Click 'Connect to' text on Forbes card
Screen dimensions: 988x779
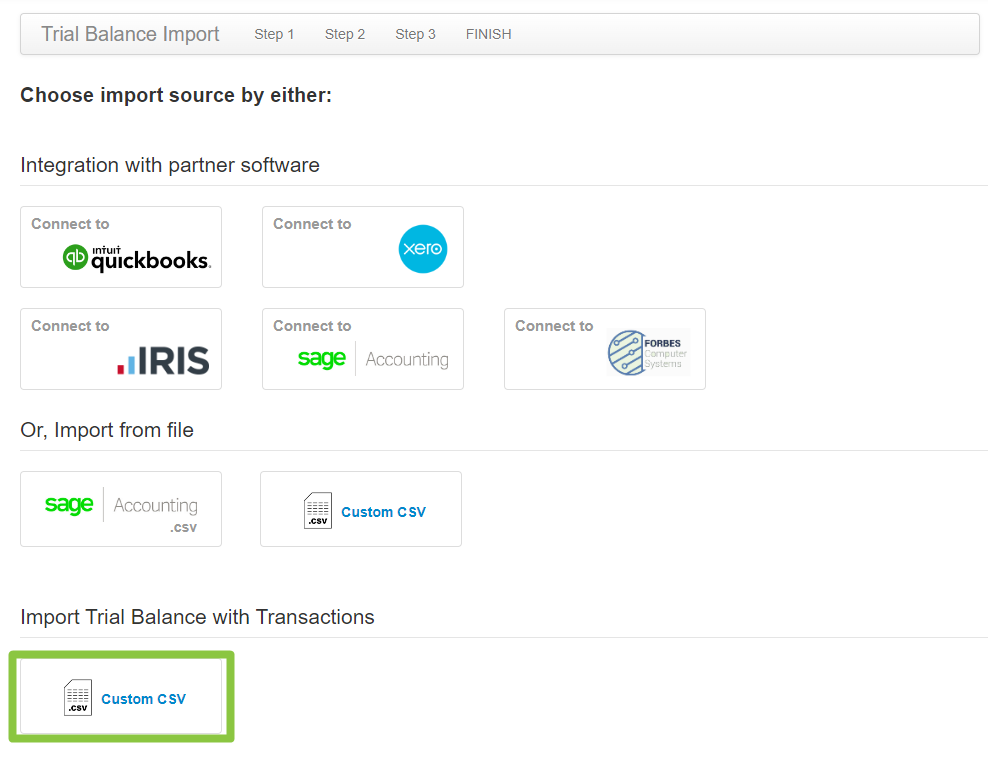(554, 326)
